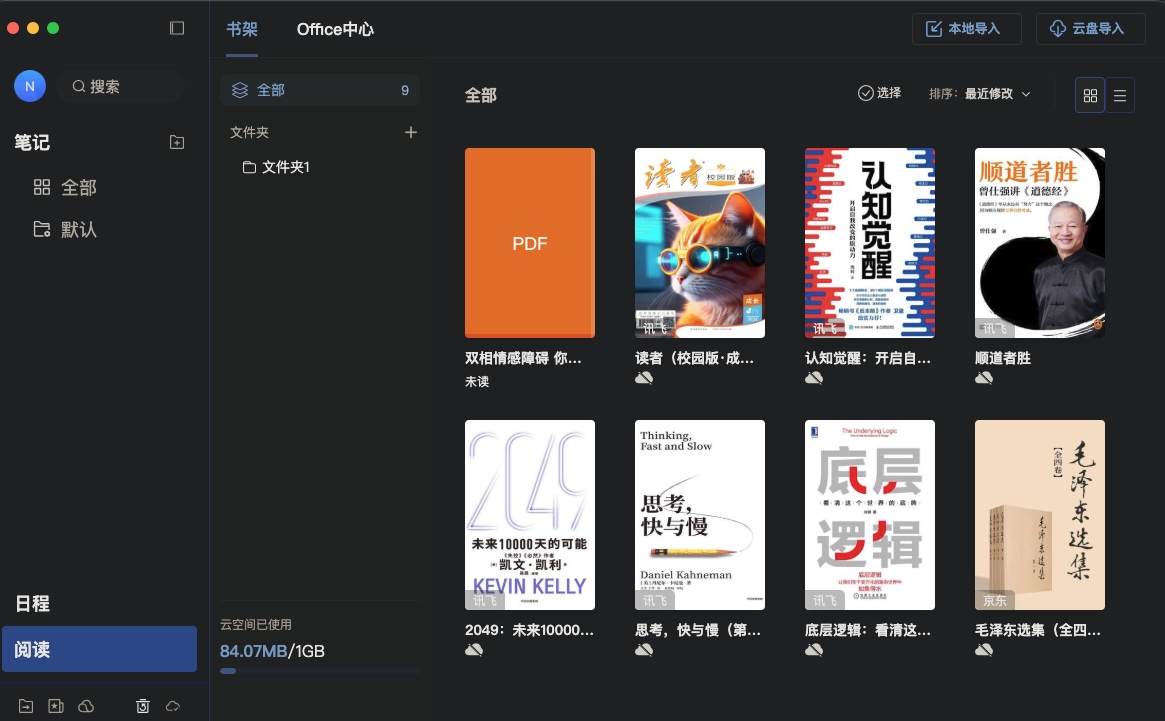Open the 排序 最近修改 sort dropdown
This screenshot has width=1165, height=721.
click(x=980, y=94)
